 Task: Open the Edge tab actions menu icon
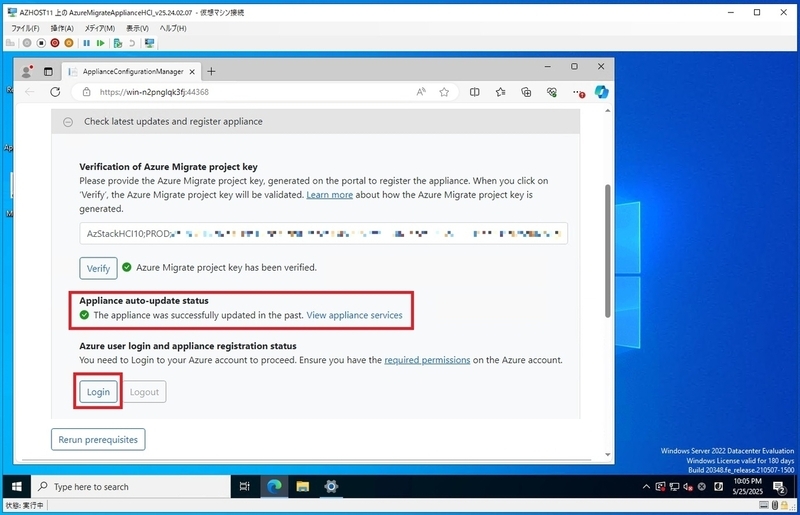tap(48, 71)
